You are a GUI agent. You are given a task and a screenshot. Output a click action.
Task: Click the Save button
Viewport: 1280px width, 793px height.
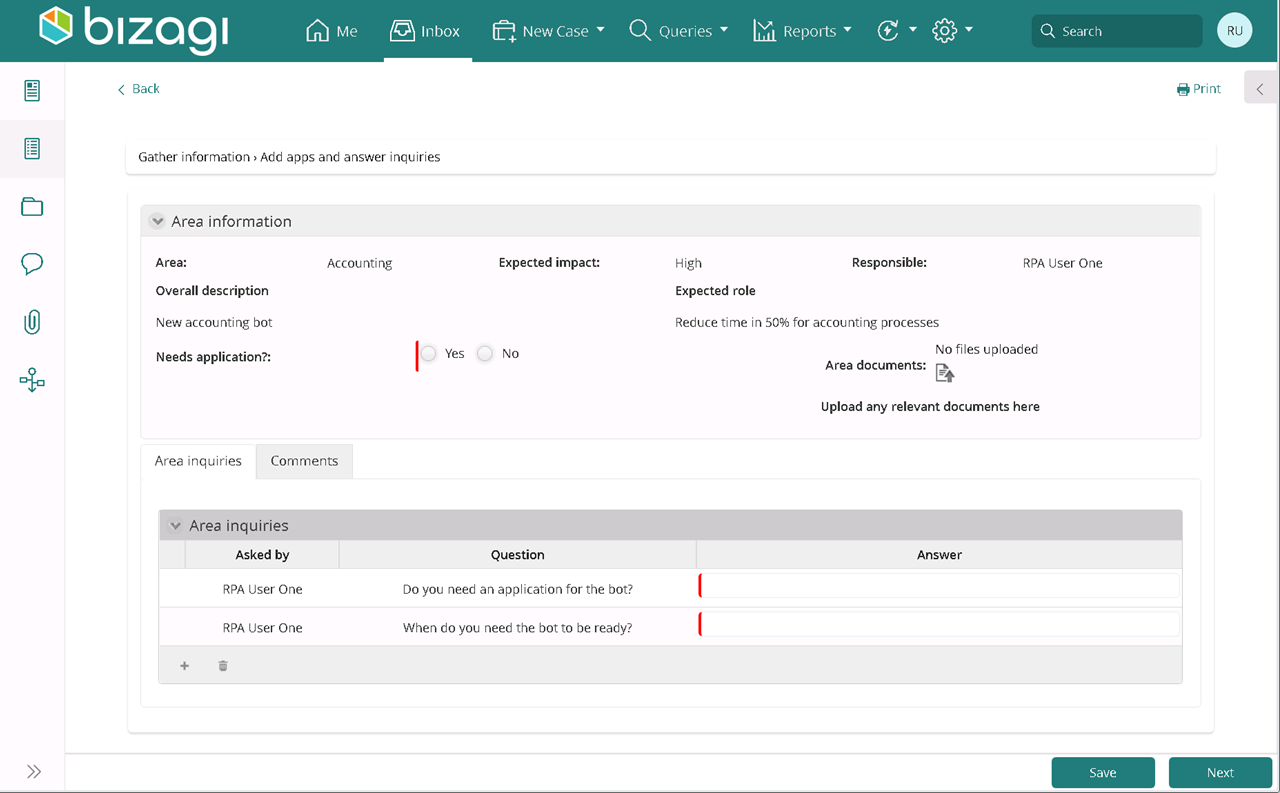tap(1103, 772)
